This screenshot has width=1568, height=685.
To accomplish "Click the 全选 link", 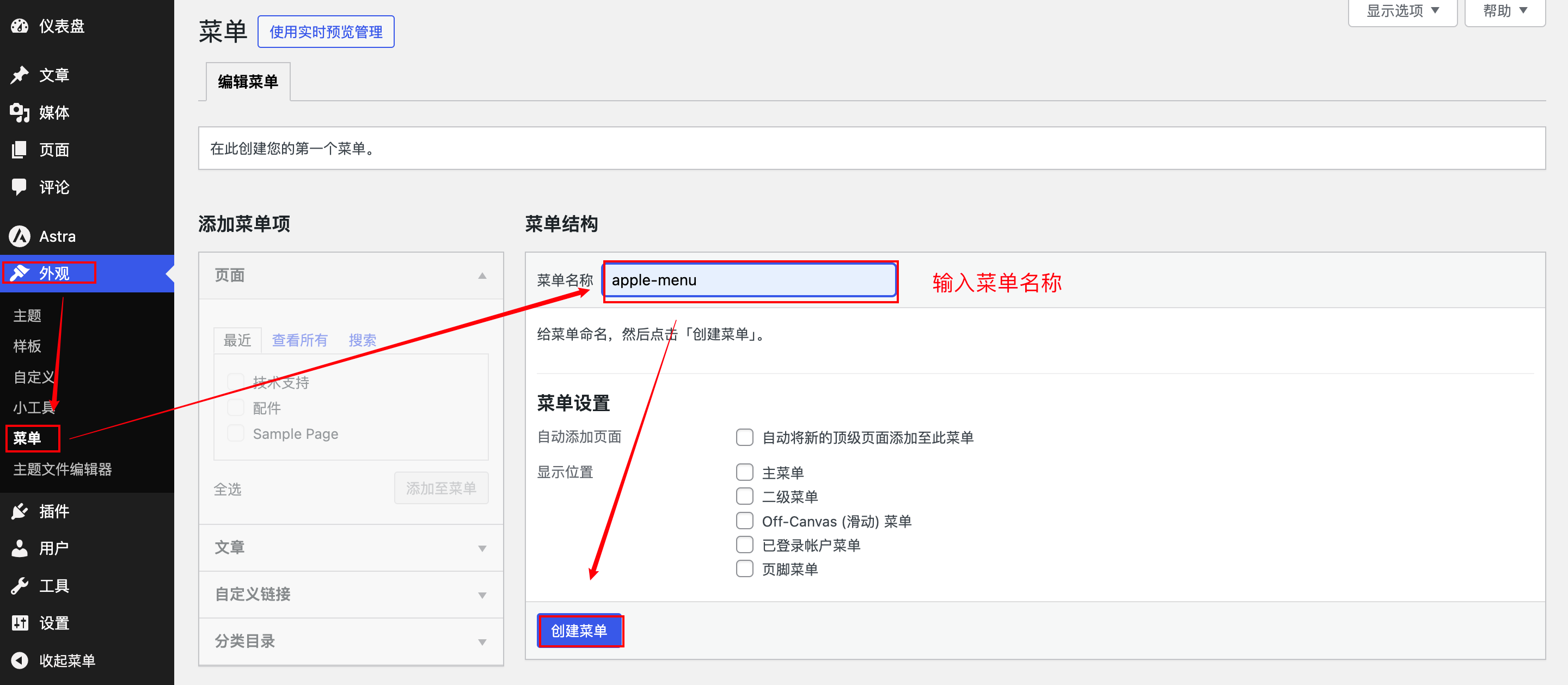I will coord(228,490).
